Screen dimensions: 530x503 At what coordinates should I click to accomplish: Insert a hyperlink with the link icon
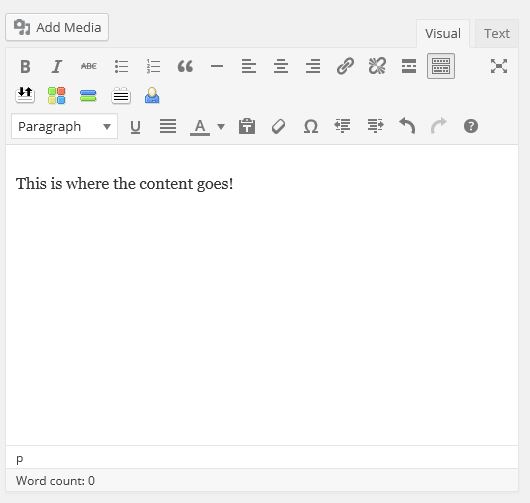click(x=345, y=66)
